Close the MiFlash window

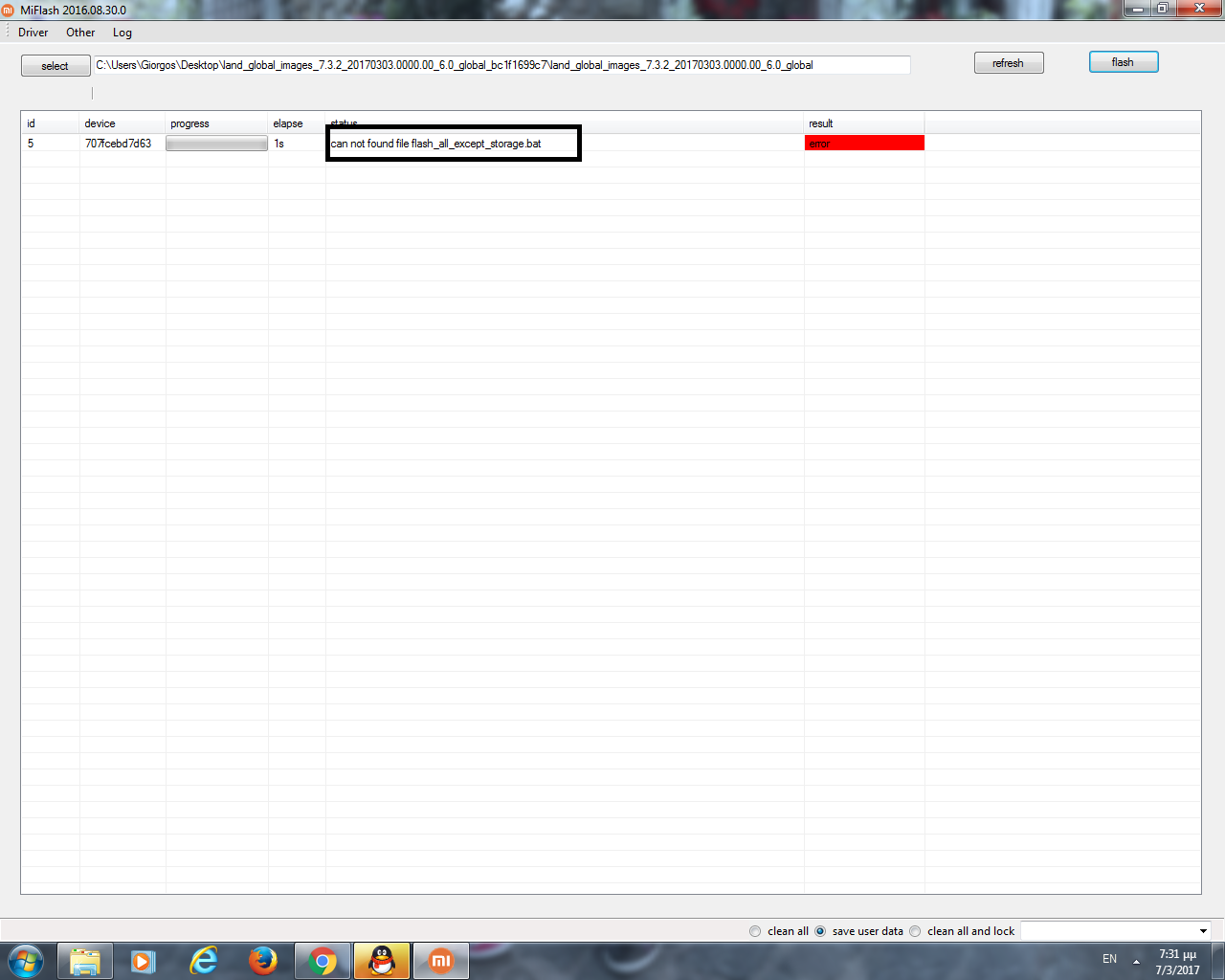[x=1199, y=9]
